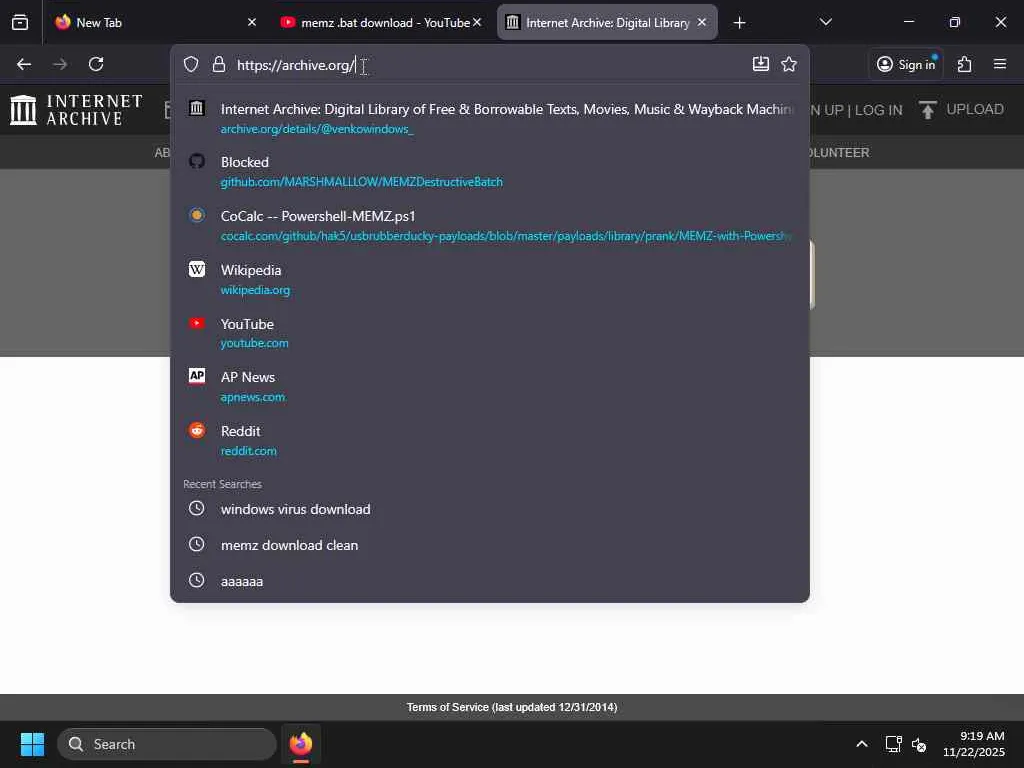This screenshot has height=768, width=1024.
Task: Click in the address bar URL field
Action: (490, 65)
